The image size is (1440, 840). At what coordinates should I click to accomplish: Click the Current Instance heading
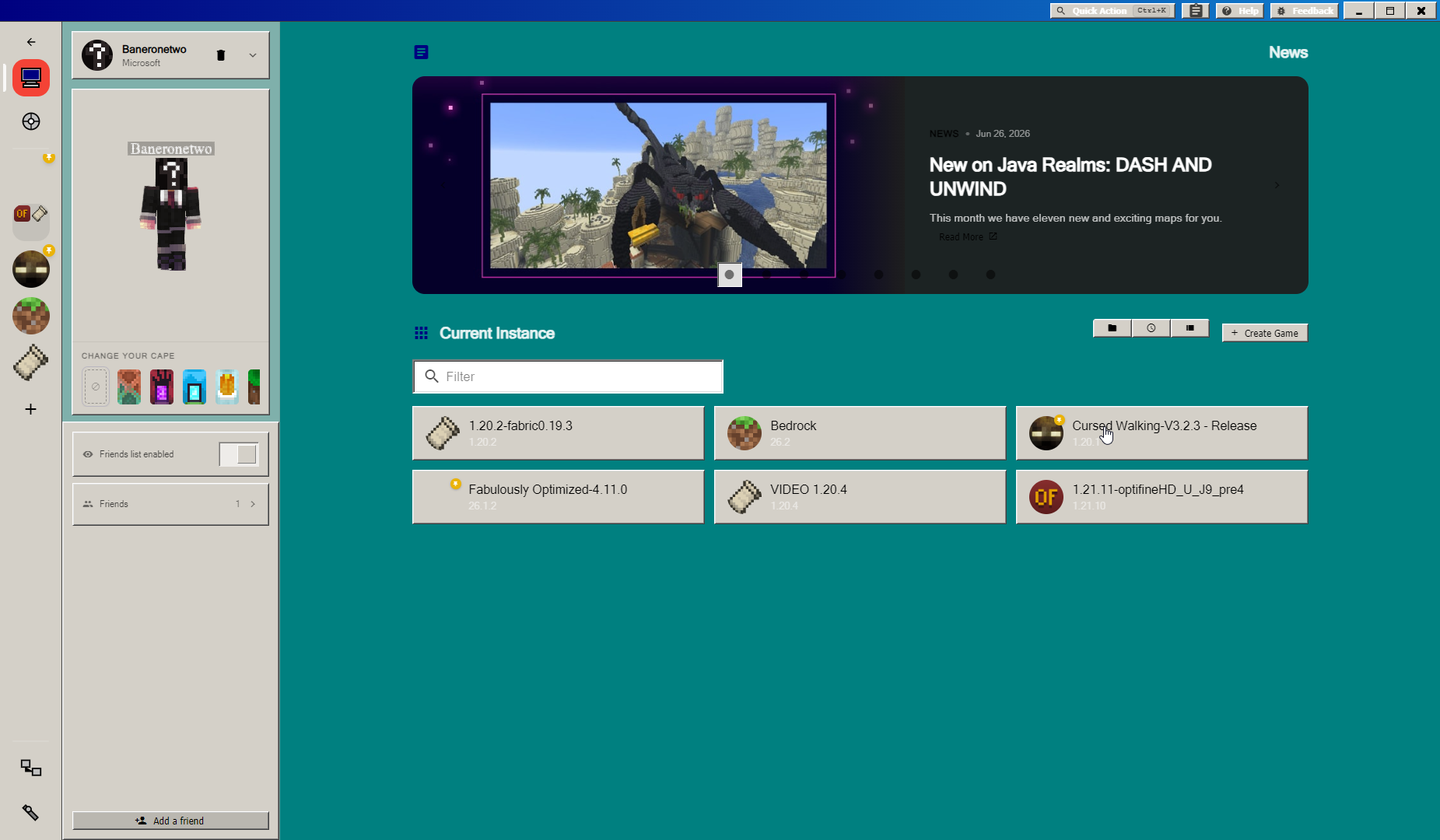(497, 333)
